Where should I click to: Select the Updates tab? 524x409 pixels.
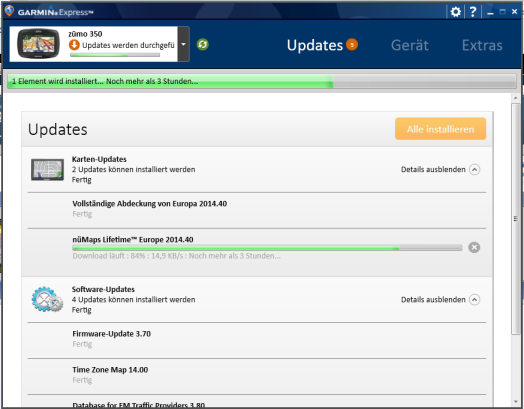(315, 45)
